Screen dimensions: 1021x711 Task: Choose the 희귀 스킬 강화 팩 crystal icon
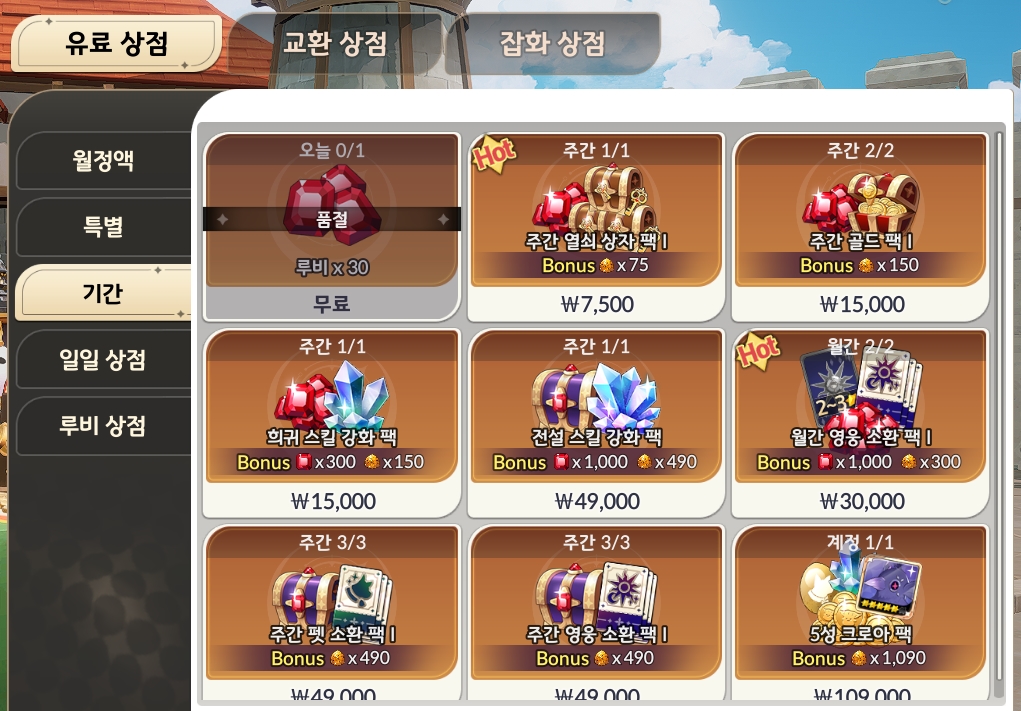coord(332,395)
